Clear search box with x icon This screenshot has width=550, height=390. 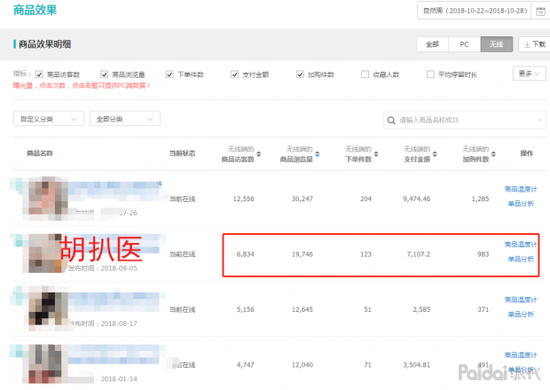tap(540, 120)
